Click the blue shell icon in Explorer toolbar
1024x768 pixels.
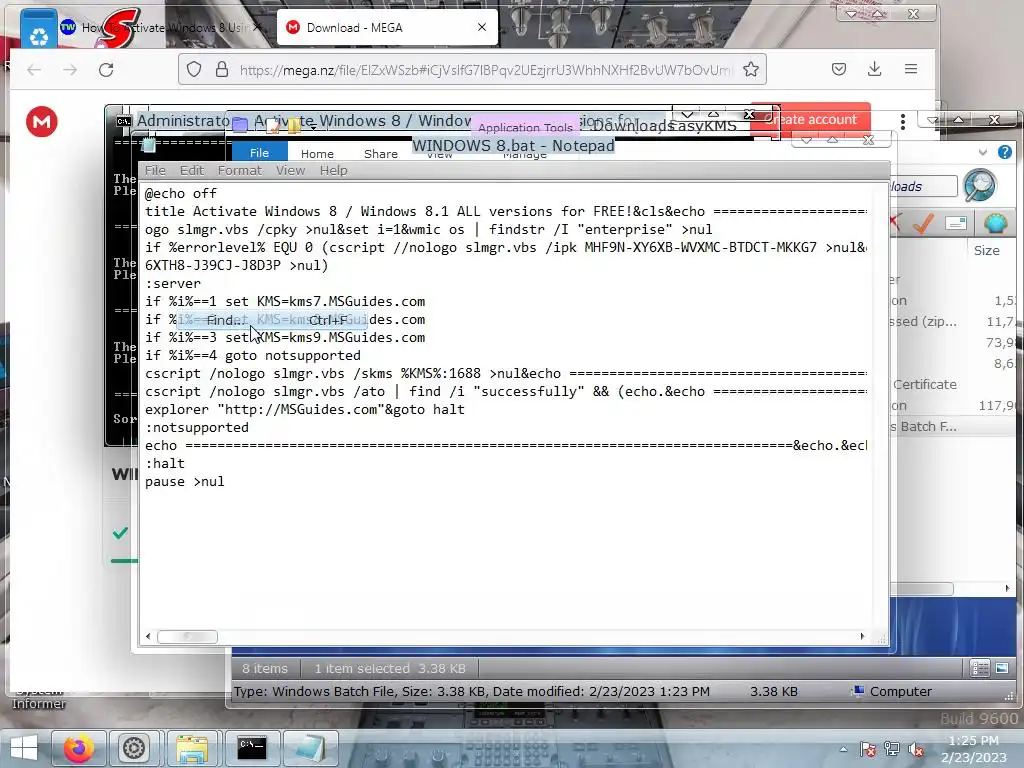coord(995,223)
